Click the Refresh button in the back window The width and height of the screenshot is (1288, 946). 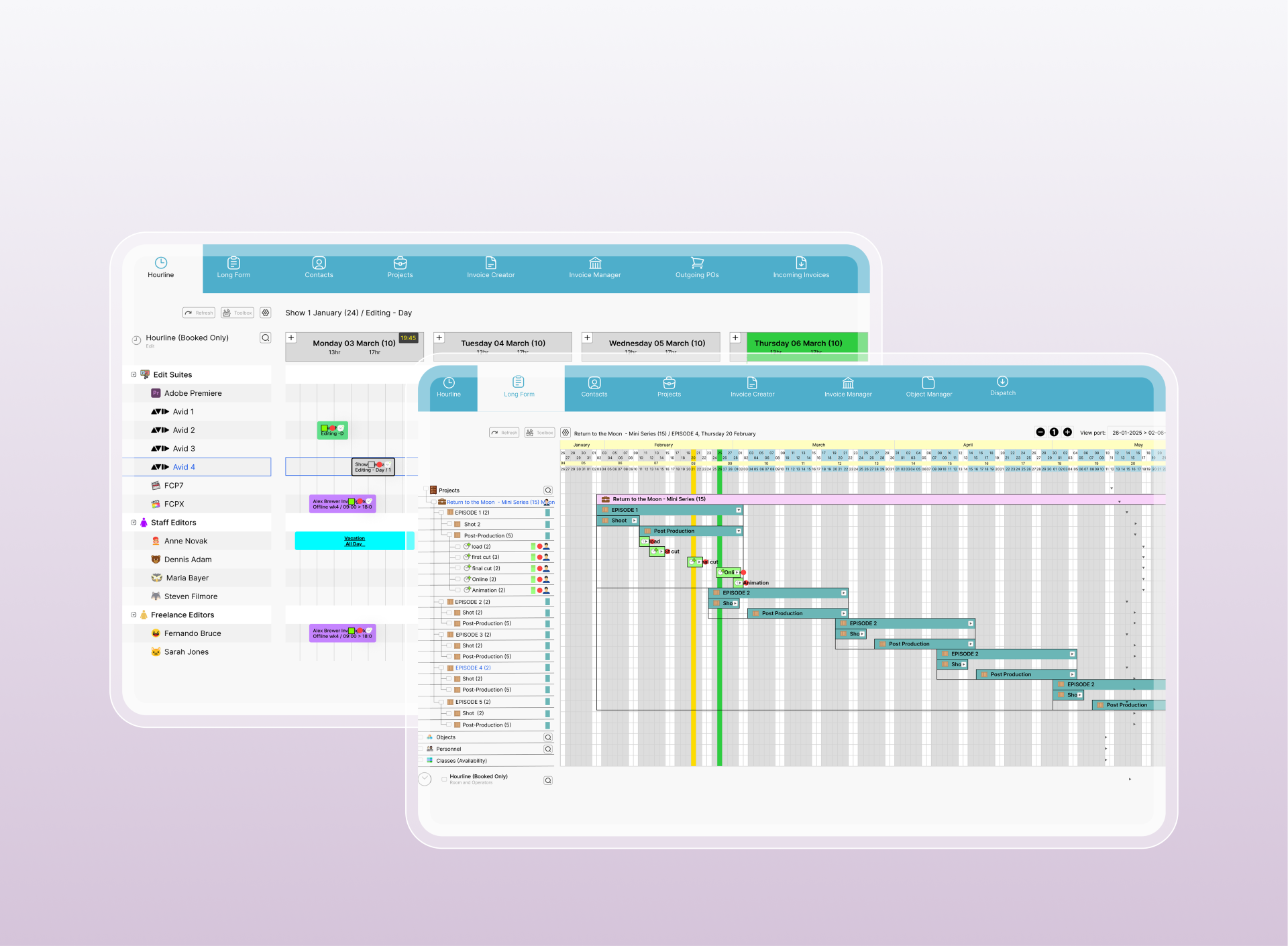point(199,313)
